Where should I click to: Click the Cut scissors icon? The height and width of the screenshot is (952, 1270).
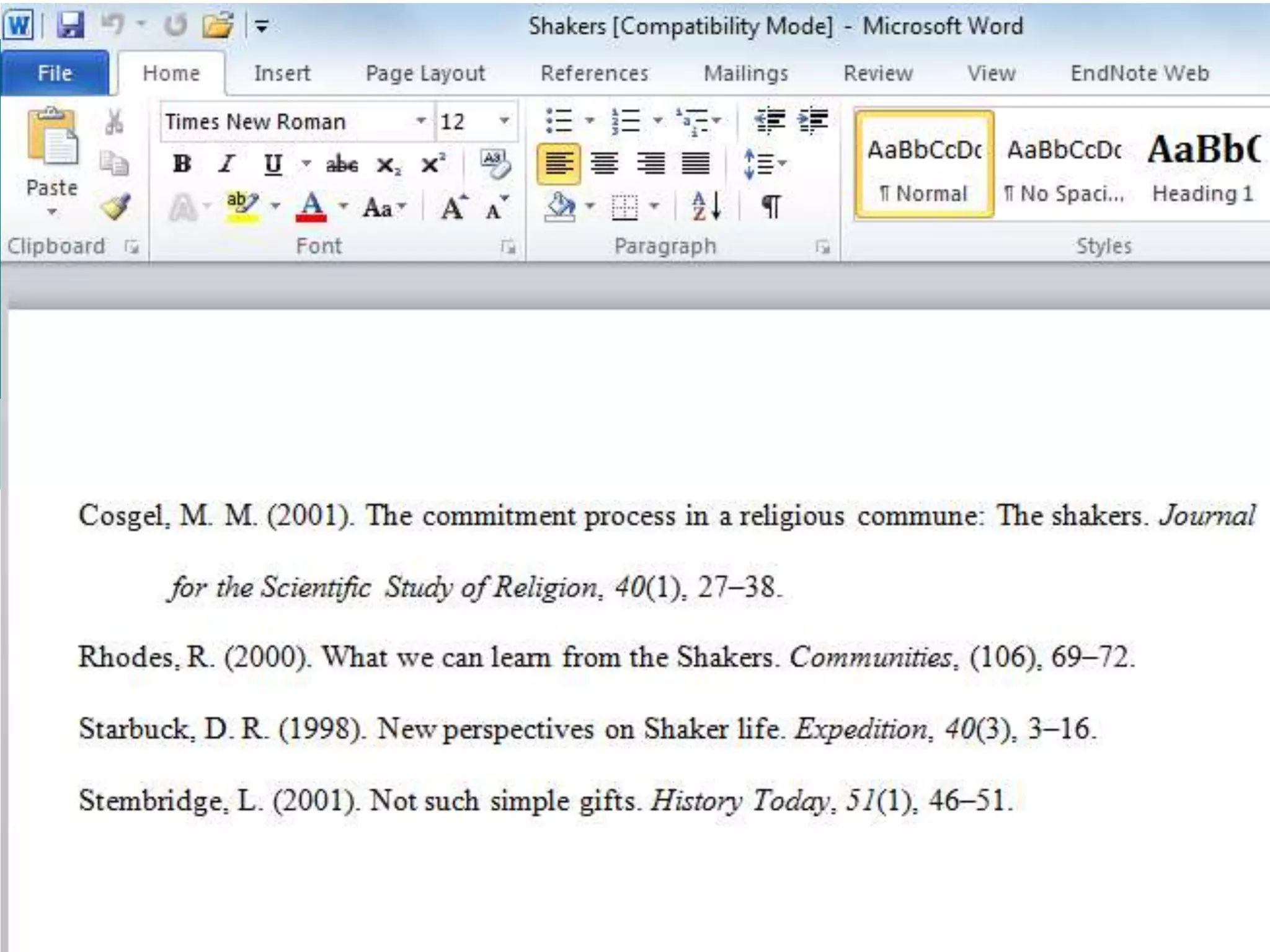point(114,122)
